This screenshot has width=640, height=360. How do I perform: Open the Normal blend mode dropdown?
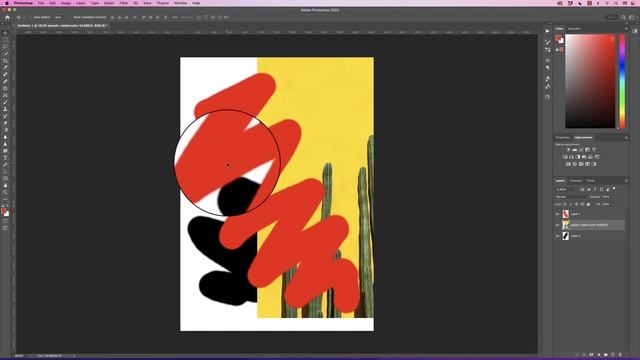pyautogui.click(x=571, y=197)
